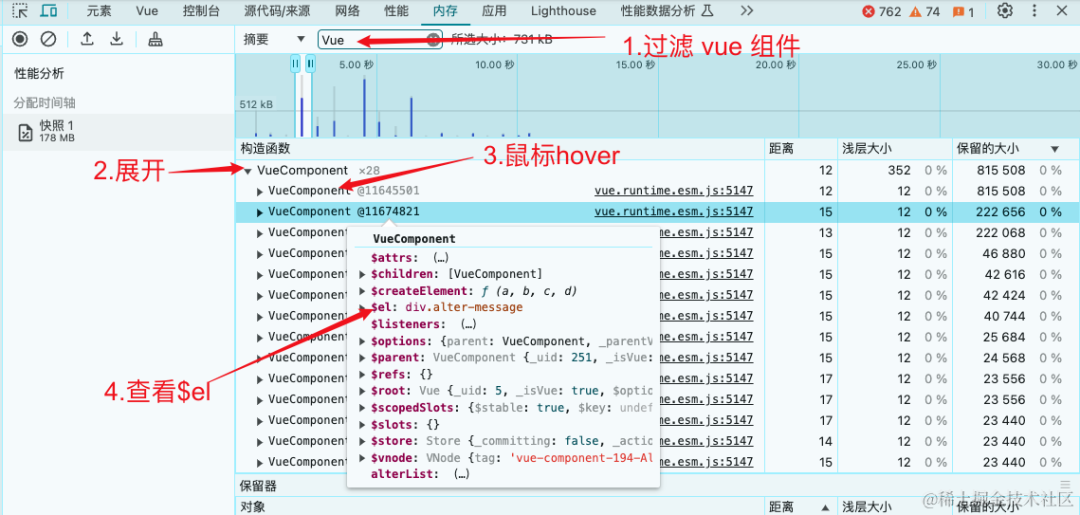
Task: Expand the $scopedSlots property
Action: pos(364,408)
